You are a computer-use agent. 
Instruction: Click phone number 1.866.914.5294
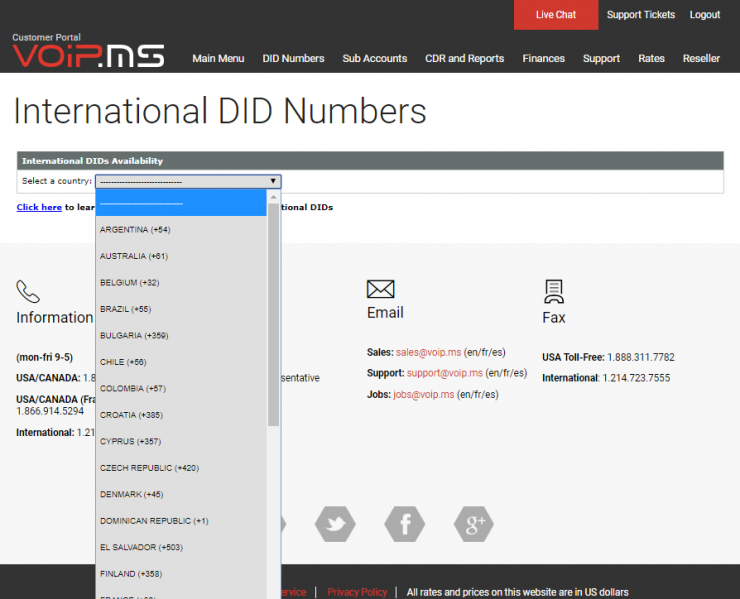click(50, 411)
